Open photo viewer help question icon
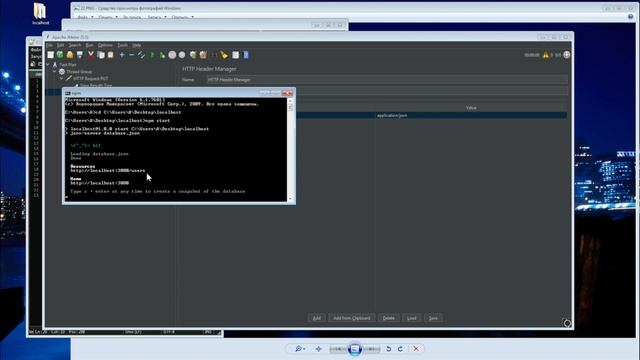Screen dimensions: 640x360 [x=631, y=17]
